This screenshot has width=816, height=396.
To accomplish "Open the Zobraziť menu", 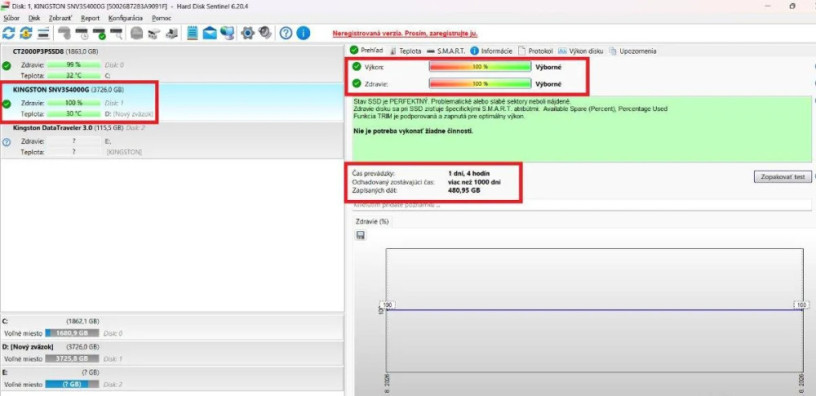I will click(x=60, y=18).
